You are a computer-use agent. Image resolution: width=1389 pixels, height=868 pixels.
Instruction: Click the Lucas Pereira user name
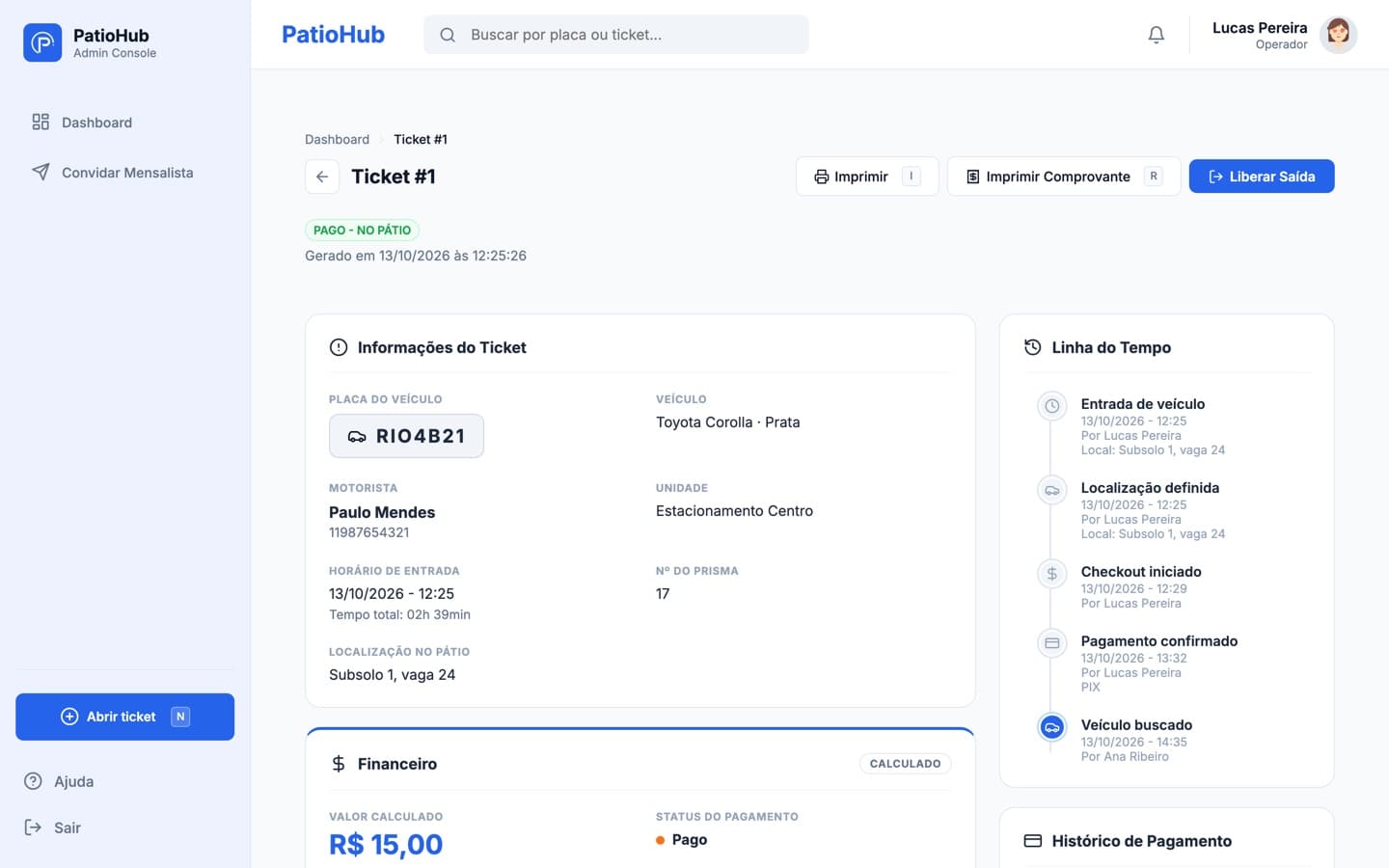(x=1260, y=28)
